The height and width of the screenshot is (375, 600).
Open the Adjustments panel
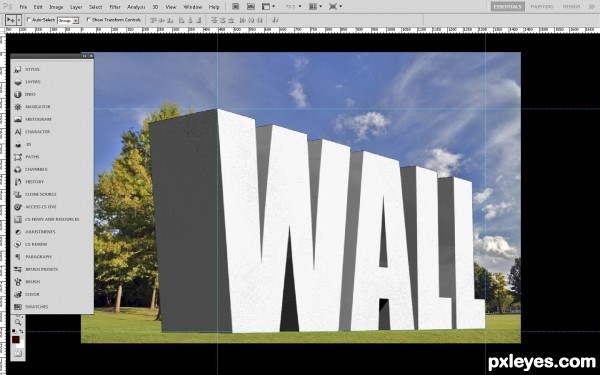[35, 232]
